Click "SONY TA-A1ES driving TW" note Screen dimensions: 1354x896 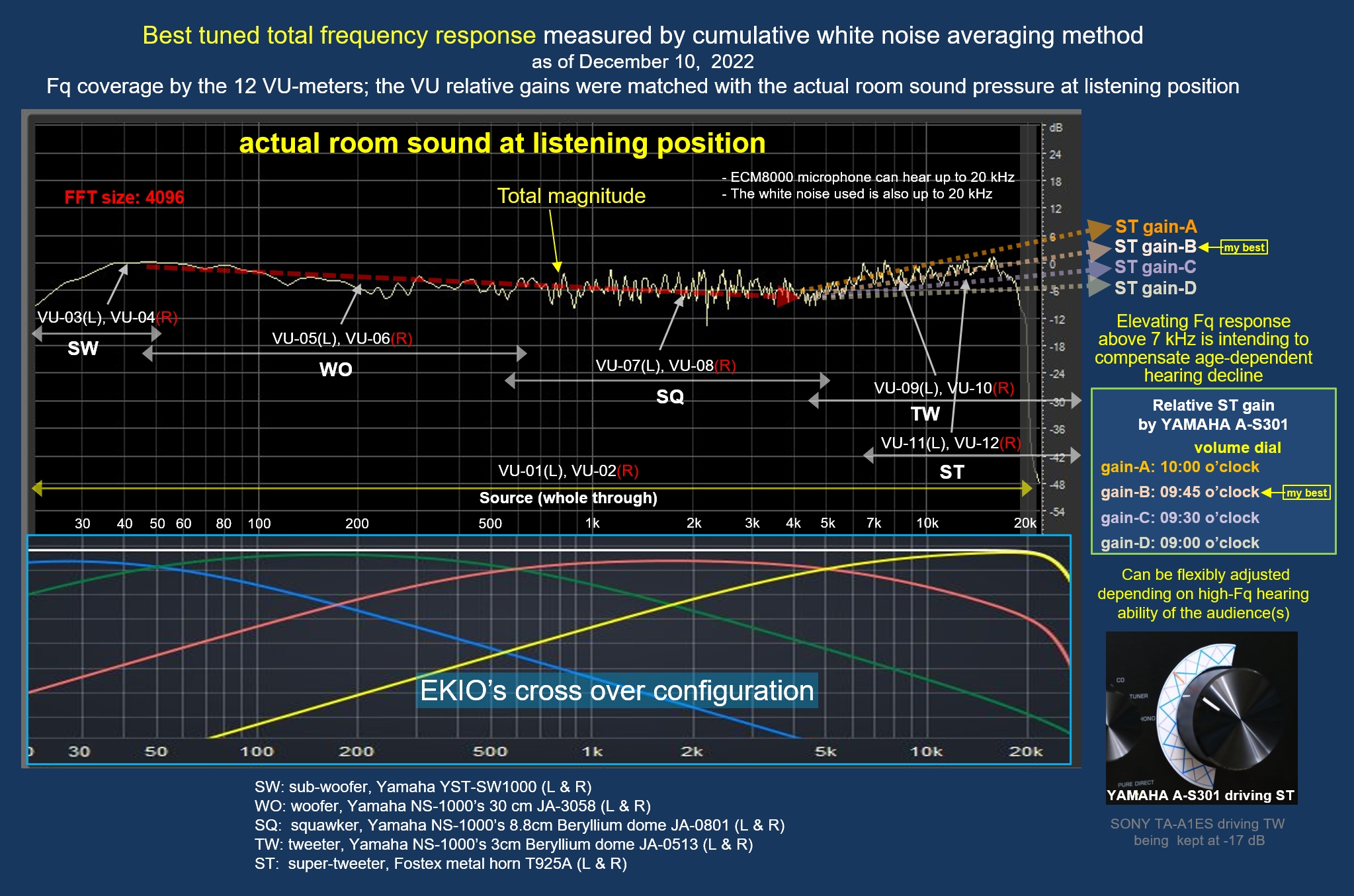tap(1198, 832)
